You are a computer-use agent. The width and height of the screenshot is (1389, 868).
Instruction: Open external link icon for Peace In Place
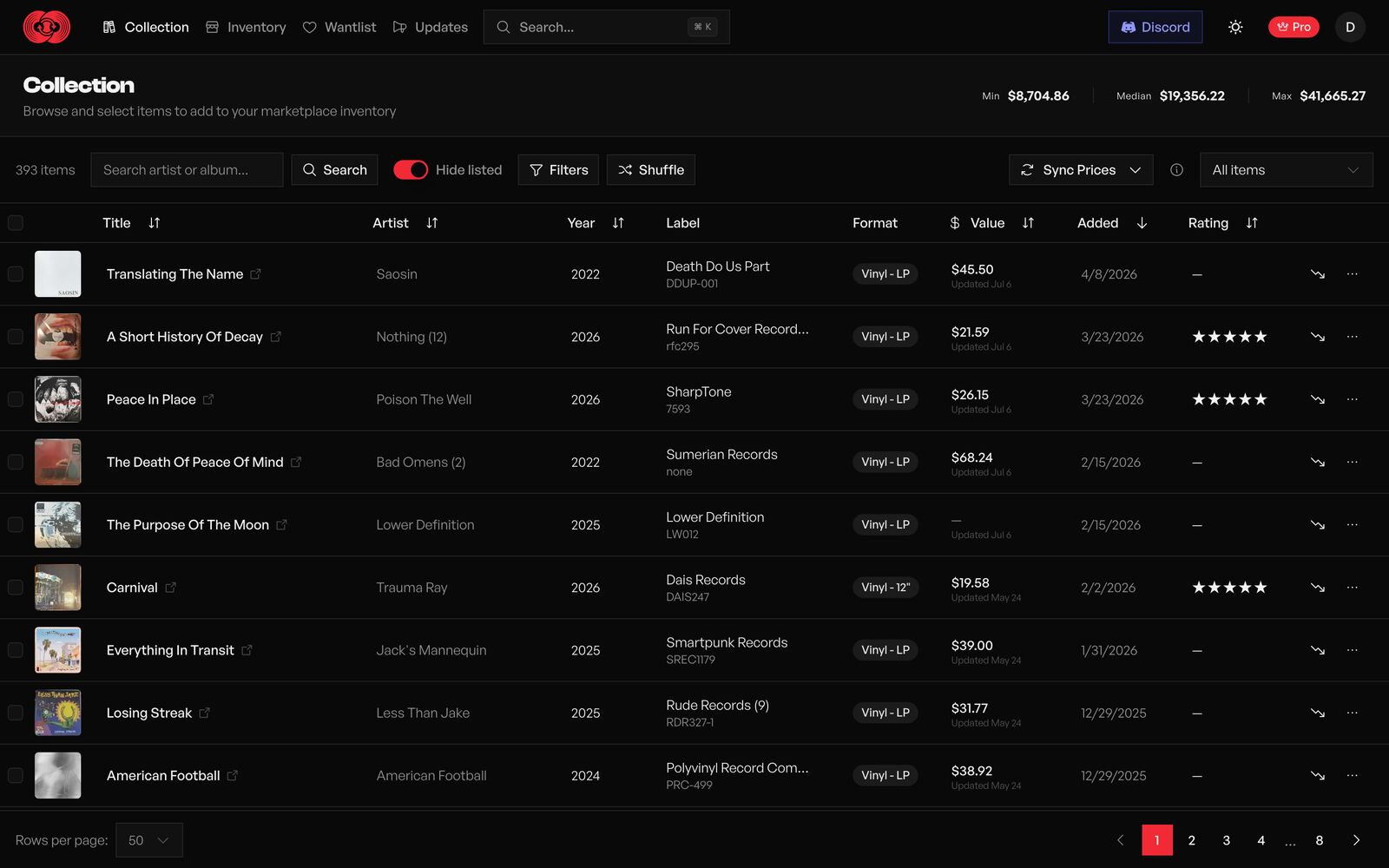[208, 399]
